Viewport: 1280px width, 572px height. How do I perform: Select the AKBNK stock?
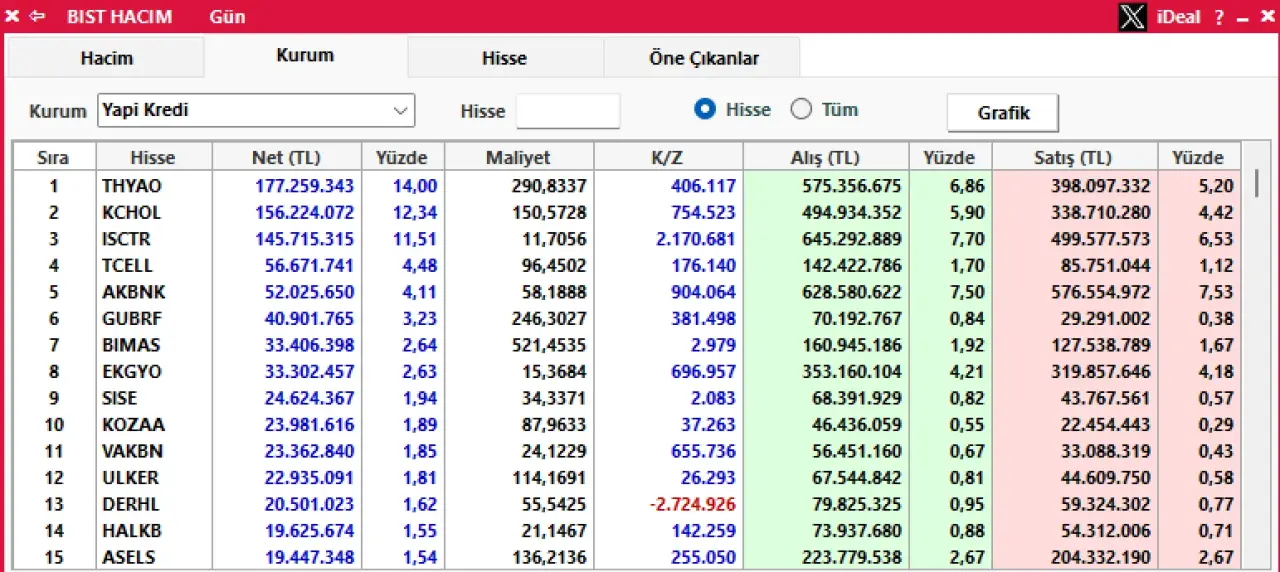click(x=133, y=292)
